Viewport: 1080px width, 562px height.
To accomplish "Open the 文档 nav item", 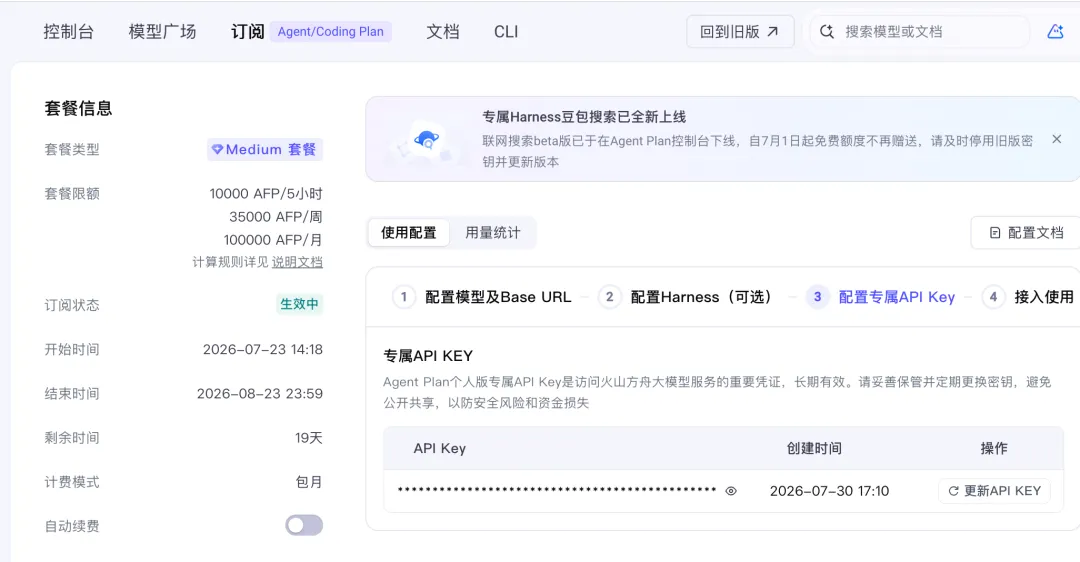I will point(442,32).
